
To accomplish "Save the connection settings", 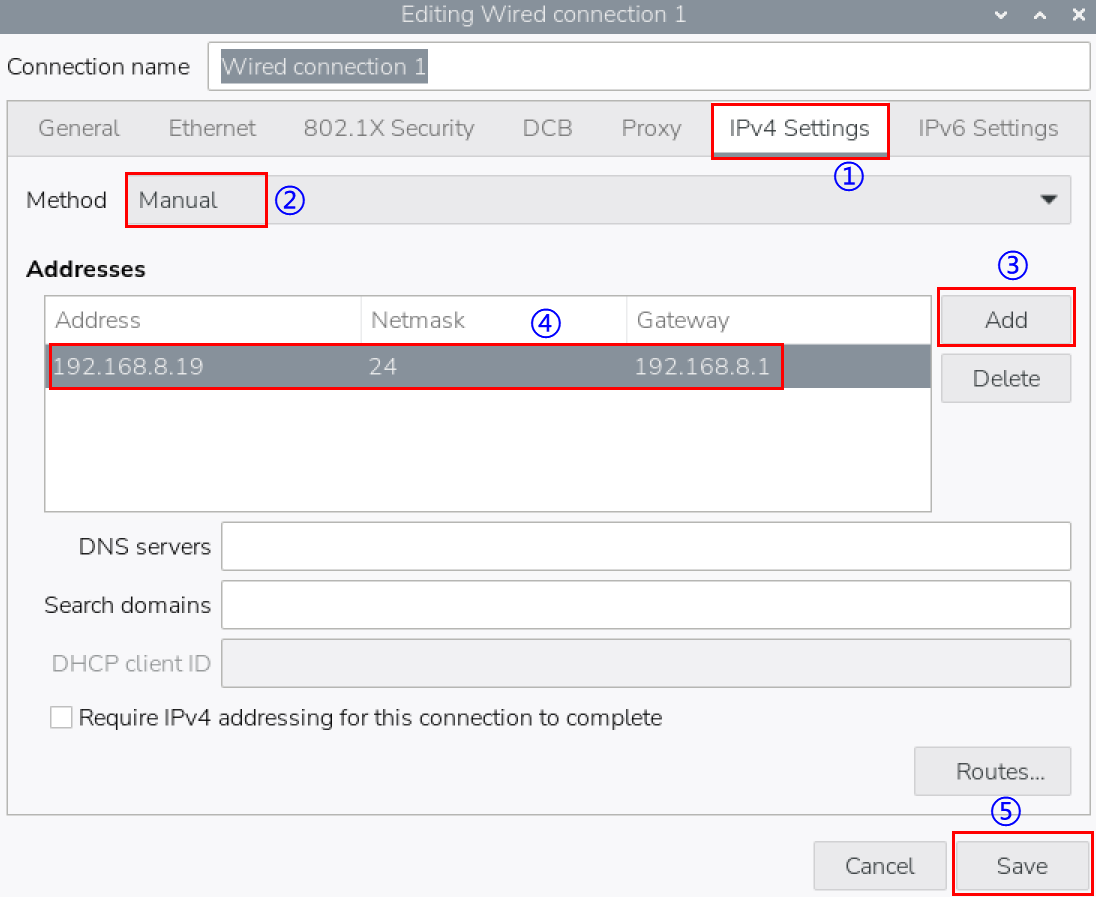I will (x=1021, y=866).
